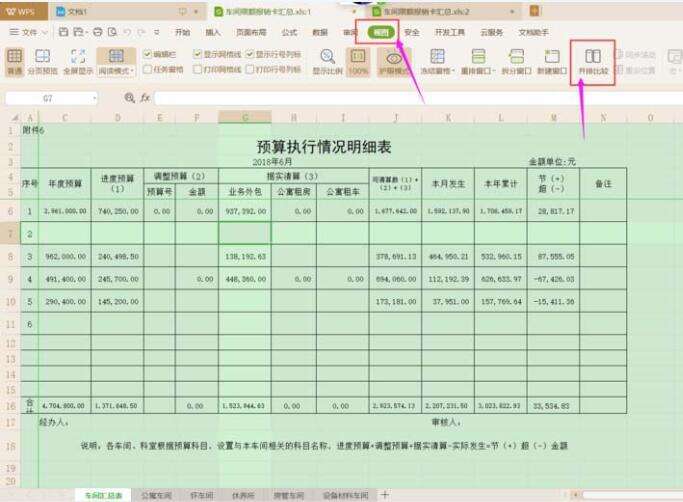683x502 pixels.
Task: Click the horizontal scrollbar at the bottom
Action: pyautogui.click(x=632, y=495)
